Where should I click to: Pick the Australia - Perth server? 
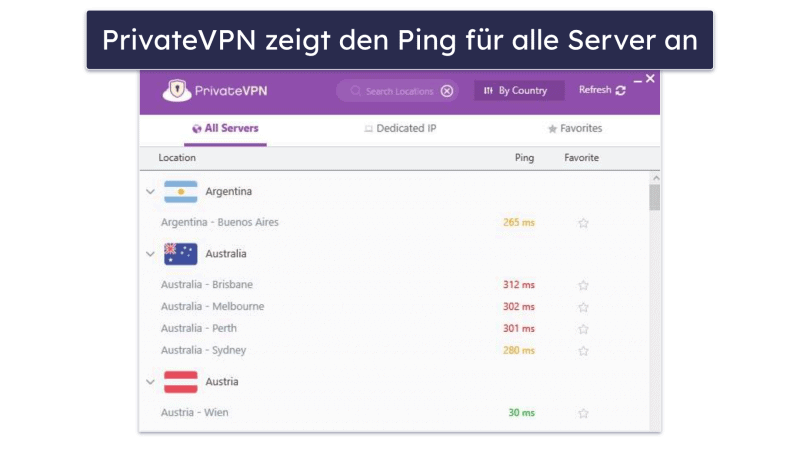tap(198, 329)
